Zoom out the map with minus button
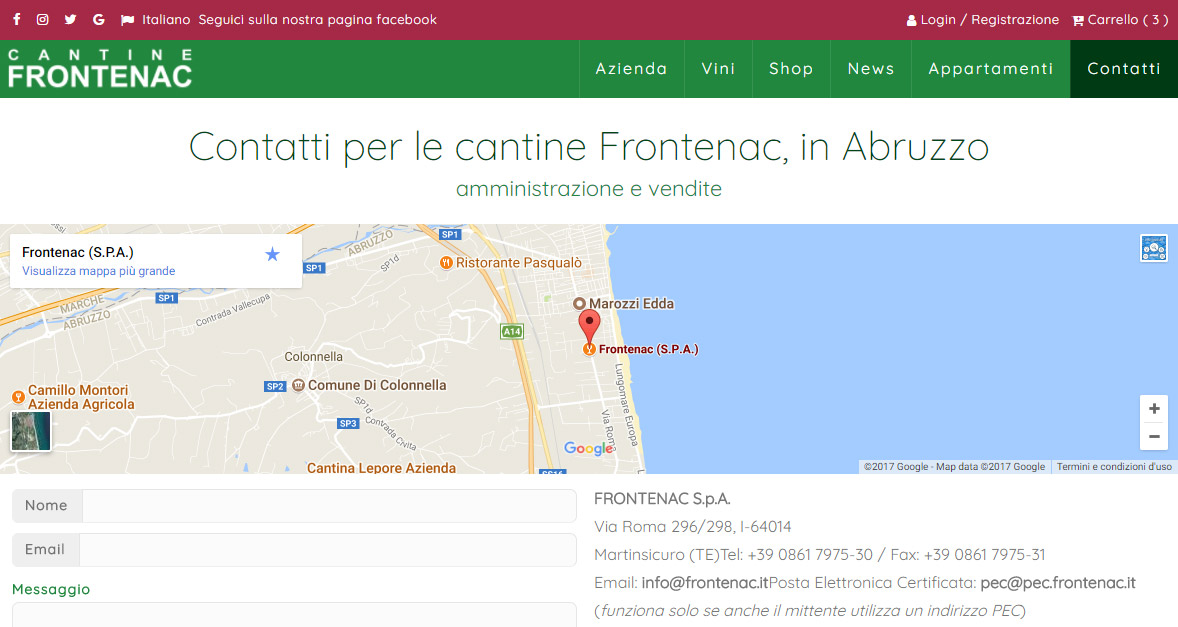The image size is (1178, 627). 1154,436
